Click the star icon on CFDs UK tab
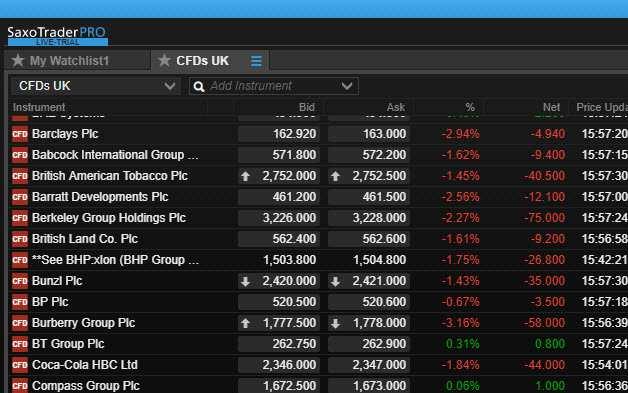The width and height of the screenshot is (628, 393). 164,61
